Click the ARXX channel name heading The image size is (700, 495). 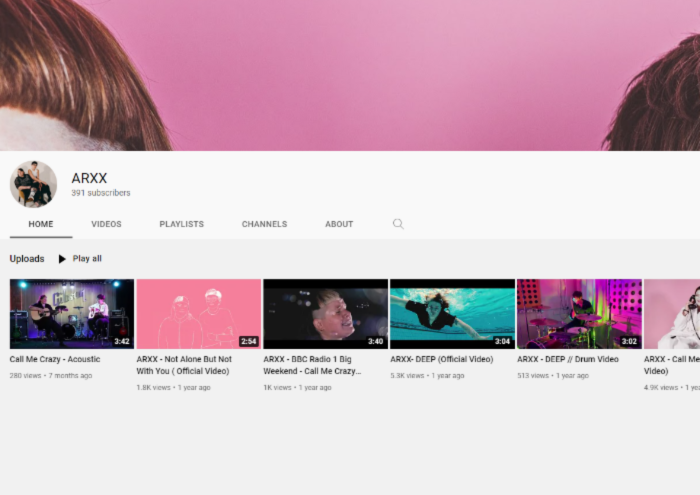[x=89, y=178]
